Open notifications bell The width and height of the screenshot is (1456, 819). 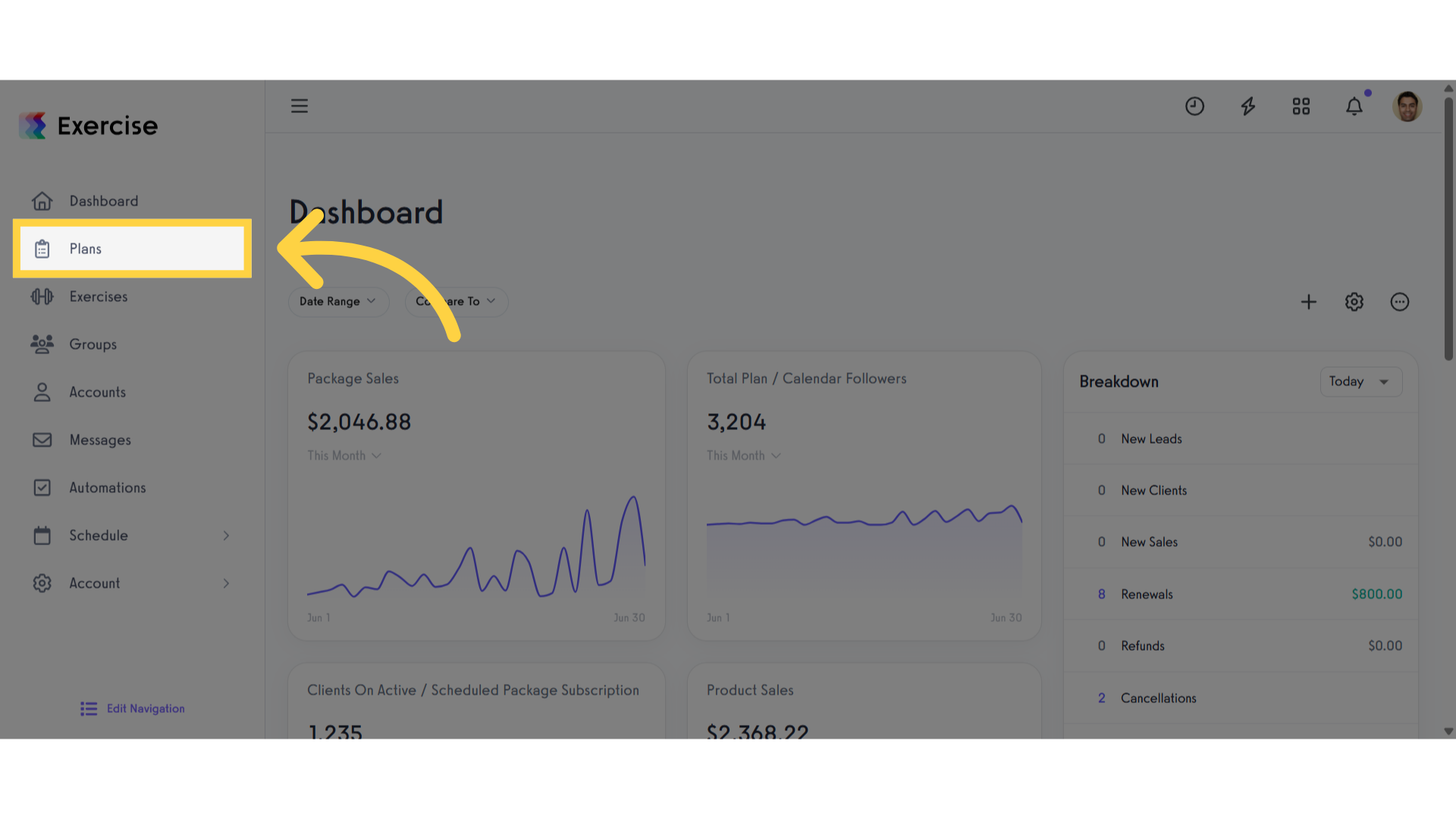click(1354, 106)
